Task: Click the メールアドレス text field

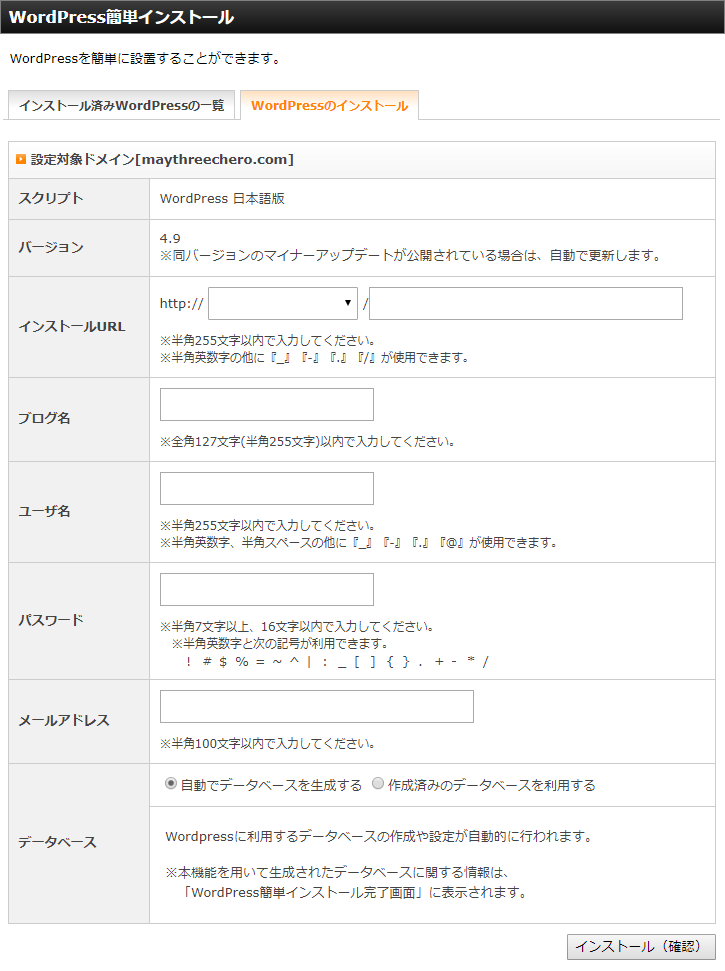Action: (317, 707)
